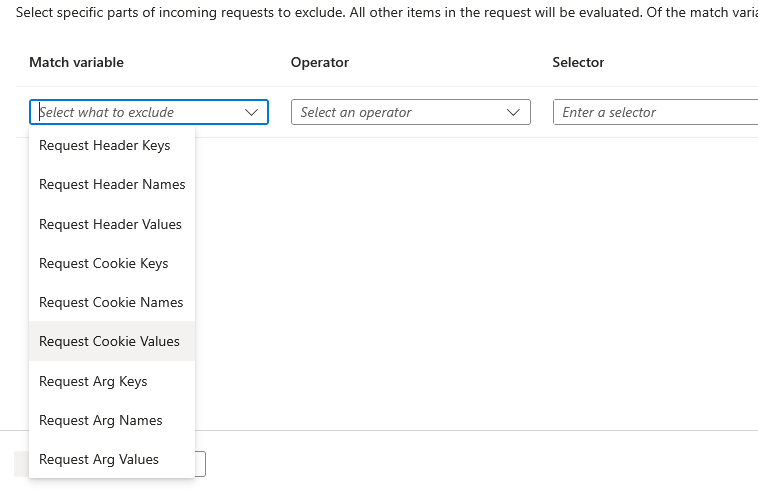Click the chevron icon in Match variable dropdown
Image resolution: width=758 pixels, height=503 pixels.
coord(252,113)
